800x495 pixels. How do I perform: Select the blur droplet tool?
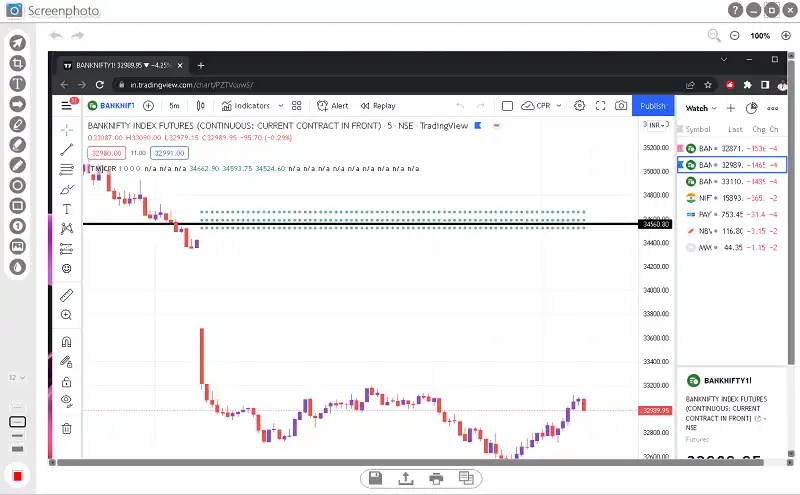[x=18, y=267]
